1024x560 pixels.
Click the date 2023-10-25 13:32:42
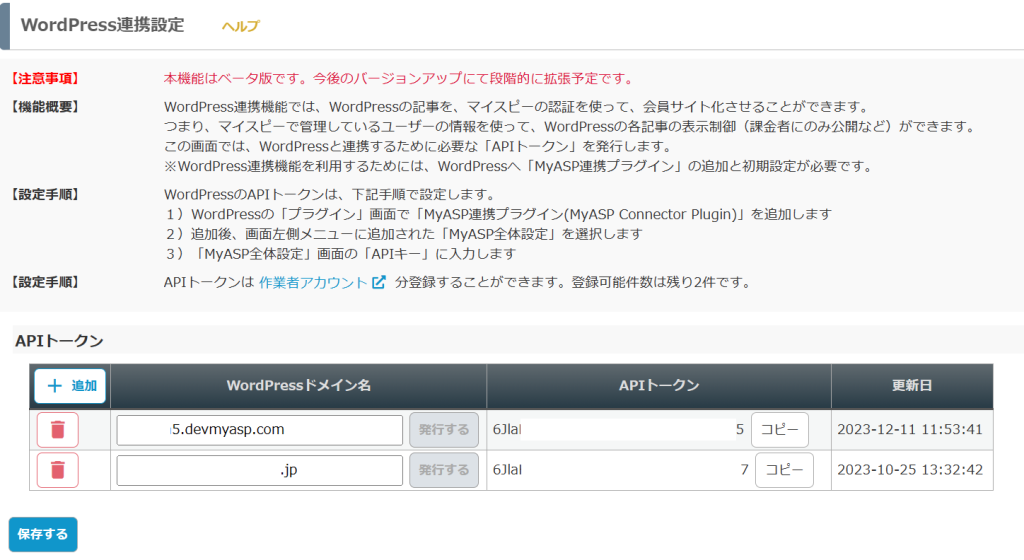point(912,470)
